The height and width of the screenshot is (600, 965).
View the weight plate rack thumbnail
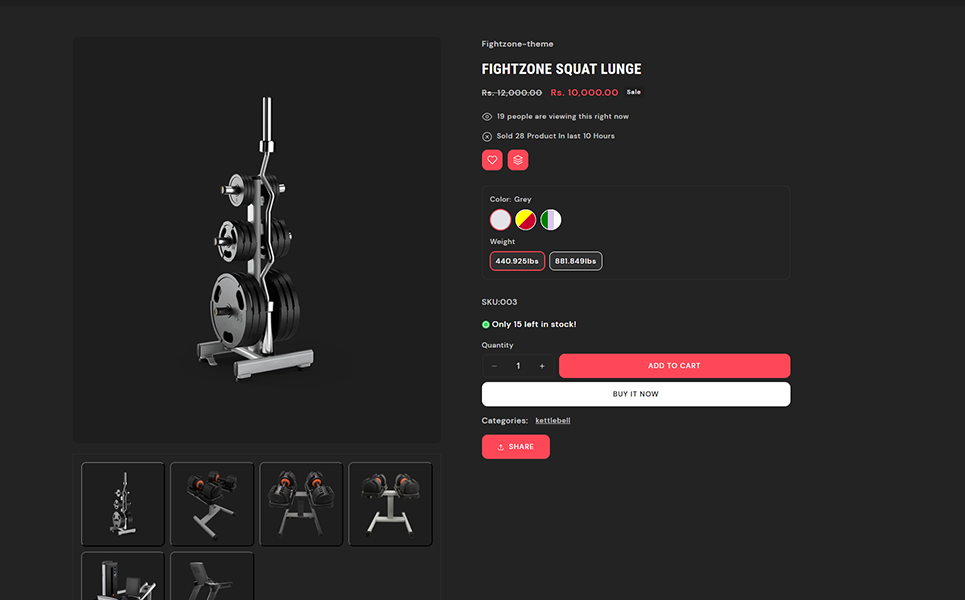[123, 504]
